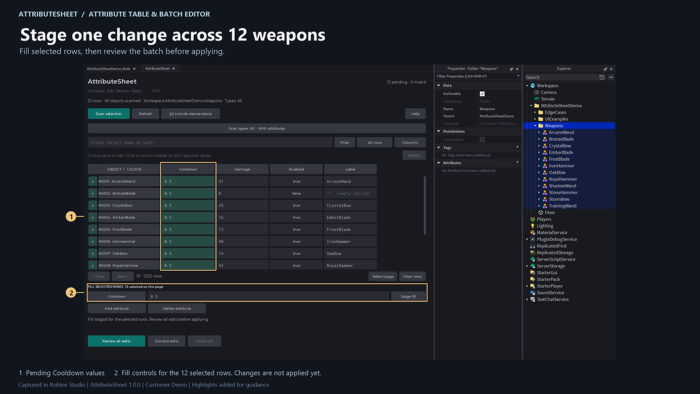Collapse the Workspace tree node
This screenshot has width=700, height=394.
coord(527,86)
